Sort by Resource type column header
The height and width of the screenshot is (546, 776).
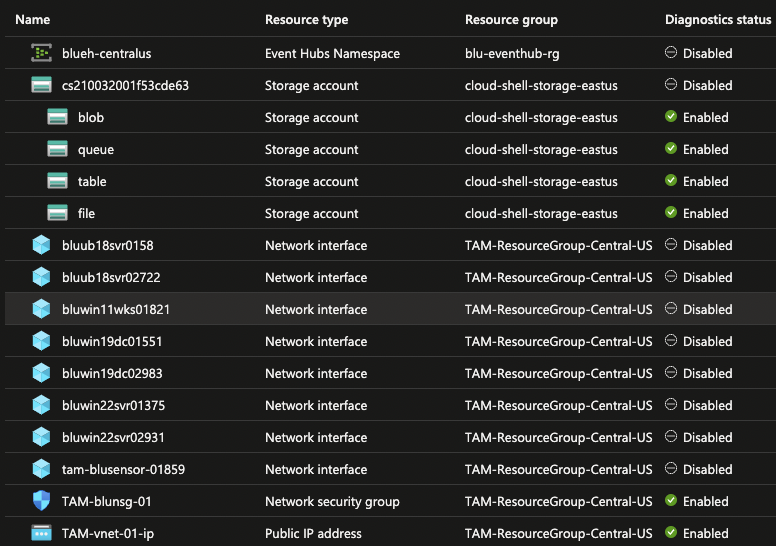pos(306,20)
